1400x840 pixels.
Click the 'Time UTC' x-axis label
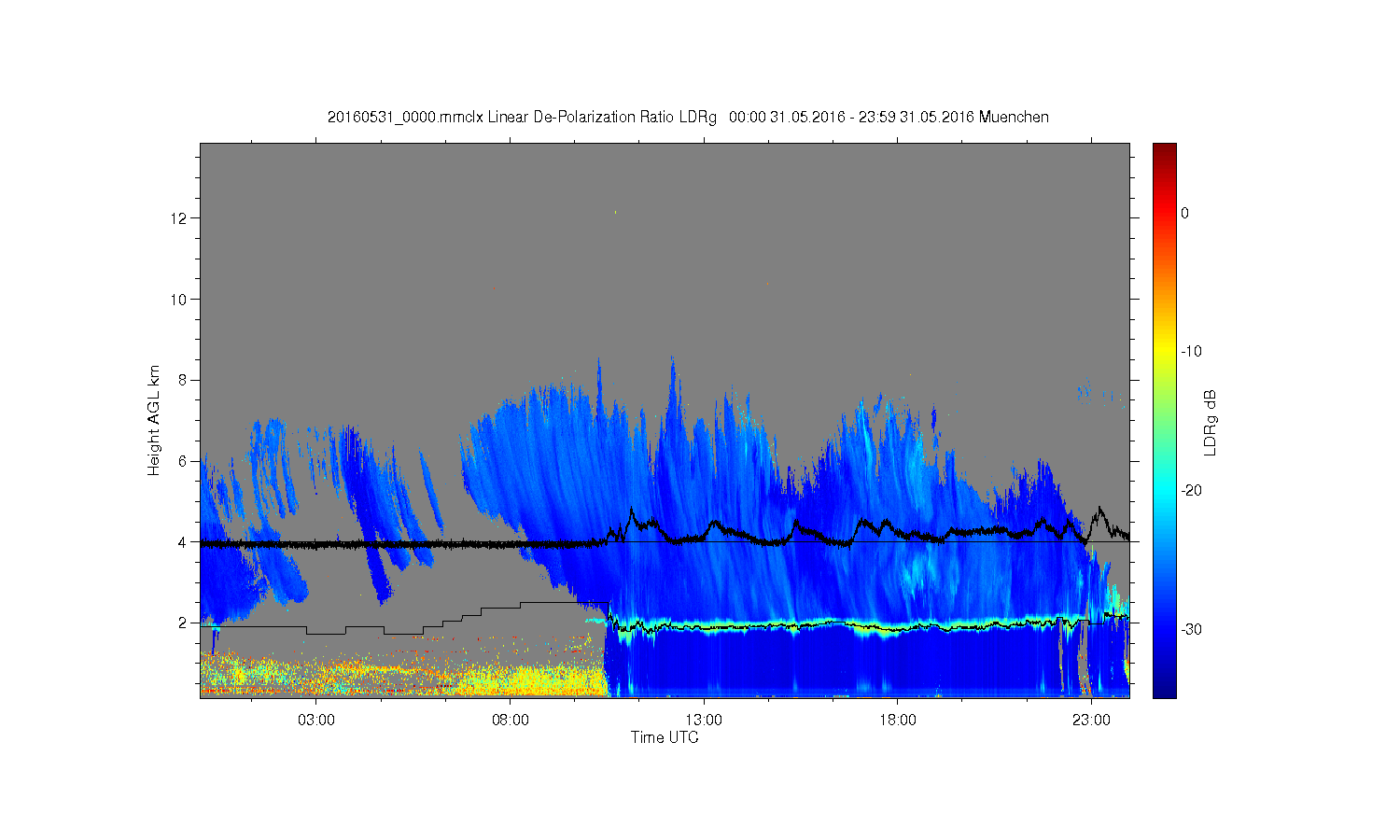click(665, 737)
